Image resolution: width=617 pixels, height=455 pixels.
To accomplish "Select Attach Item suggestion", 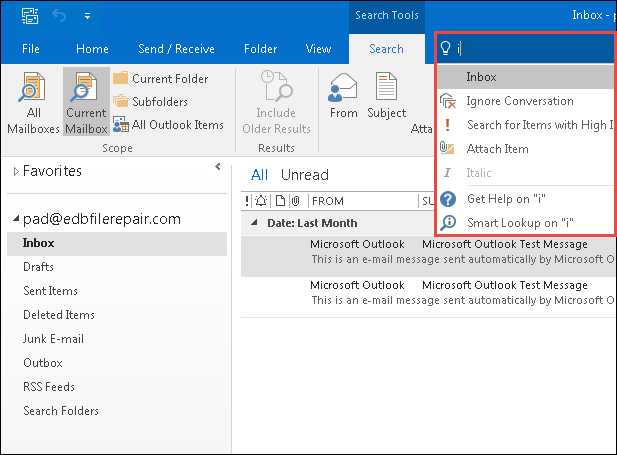I will click(x=526, y=149).
